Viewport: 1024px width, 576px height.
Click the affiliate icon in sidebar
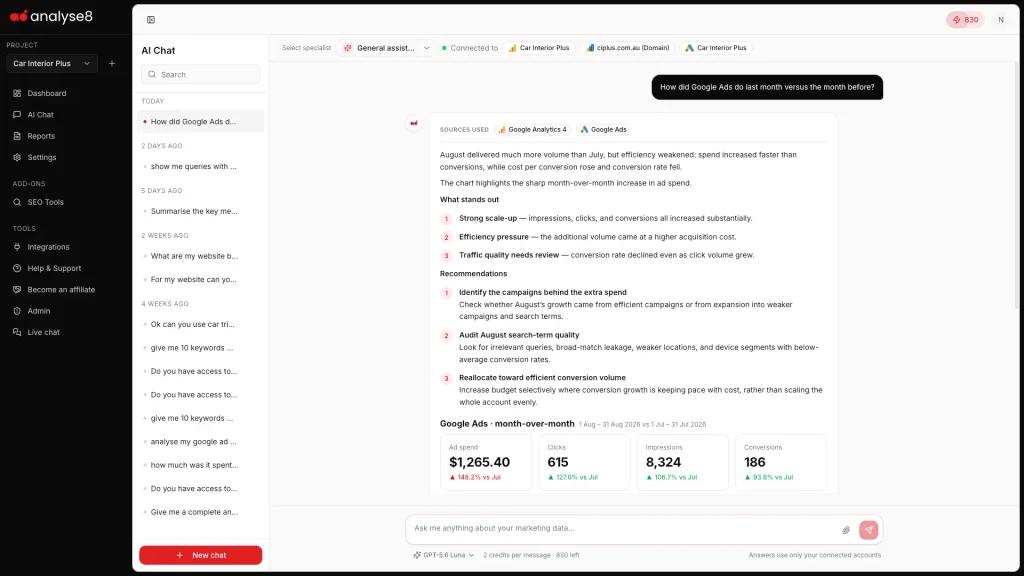[x=17, y=289]
